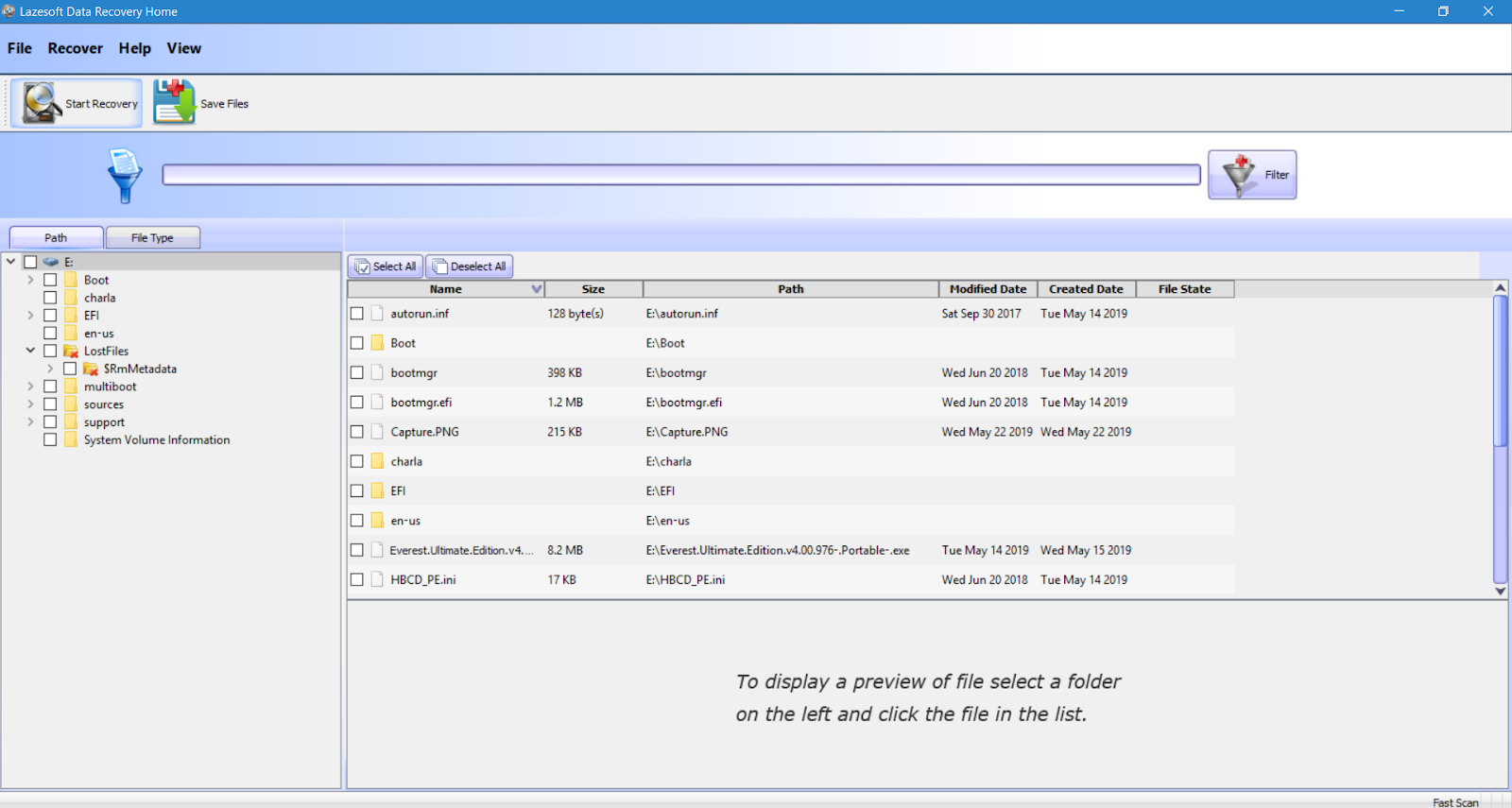Click the LostFiles folder icon

coord(71,351)
